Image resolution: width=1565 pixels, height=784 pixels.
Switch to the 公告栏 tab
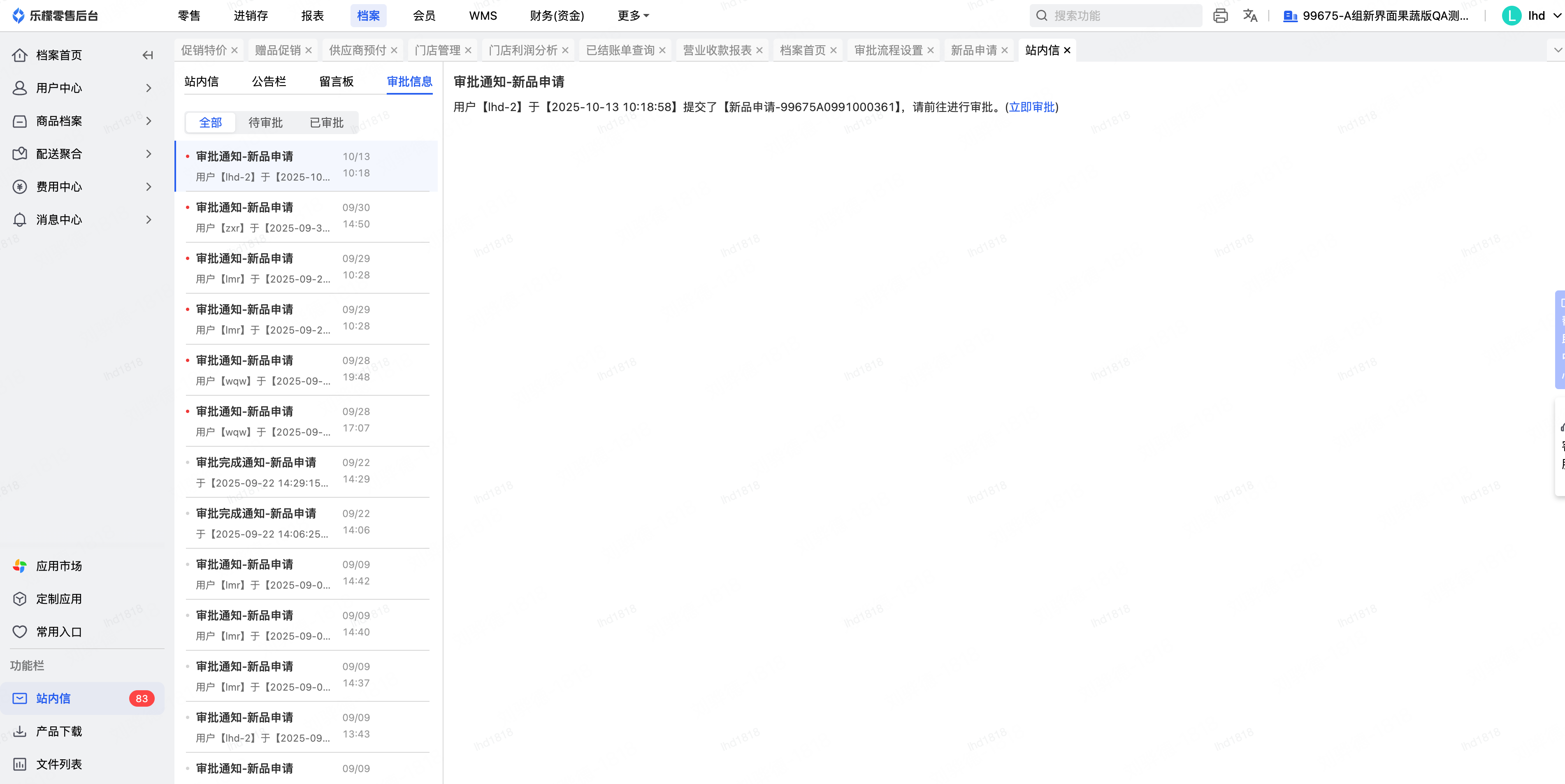point(269,81)
